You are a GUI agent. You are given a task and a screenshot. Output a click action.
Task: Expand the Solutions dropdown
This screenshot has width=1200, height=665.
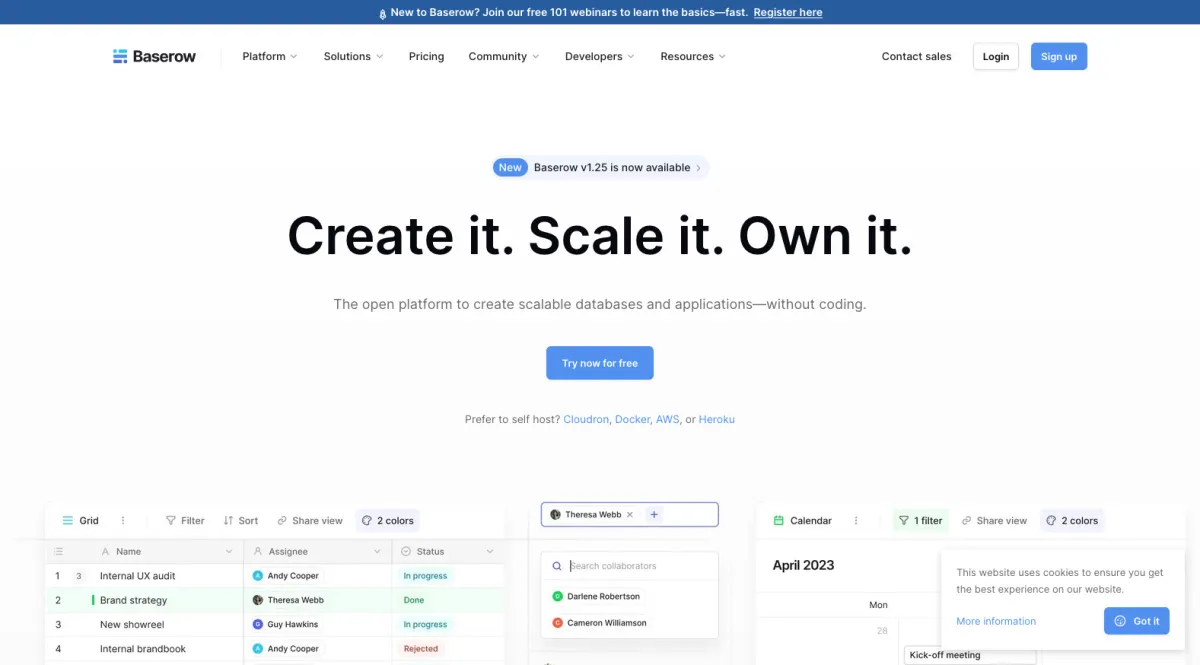[353, 56]
